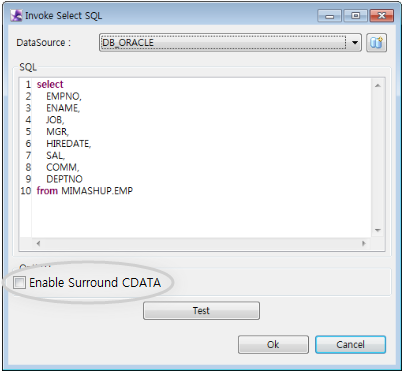Click the horizontal scrollbar's left arrow
Viewport: 403px width, 372px height.
tap(38, 243)
